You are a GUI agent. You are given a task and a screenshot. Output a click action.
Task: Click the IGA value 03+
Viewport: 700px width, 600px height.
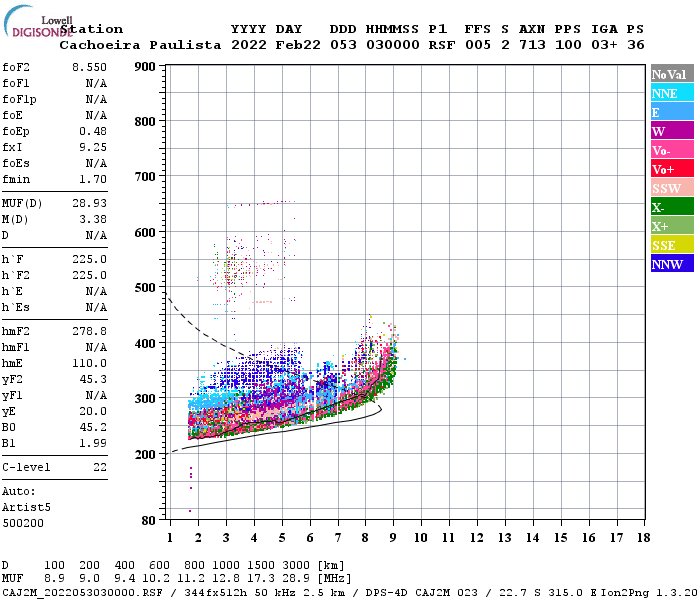click(x=604, y=45)
